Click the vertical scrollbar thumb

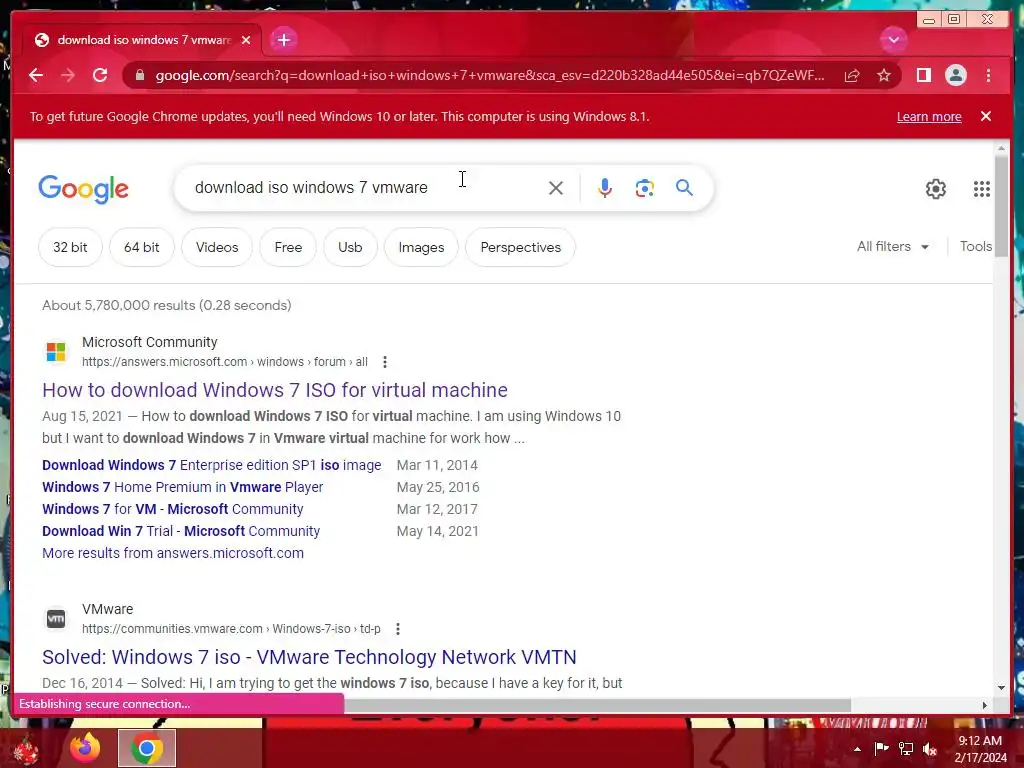(1001, 207)
